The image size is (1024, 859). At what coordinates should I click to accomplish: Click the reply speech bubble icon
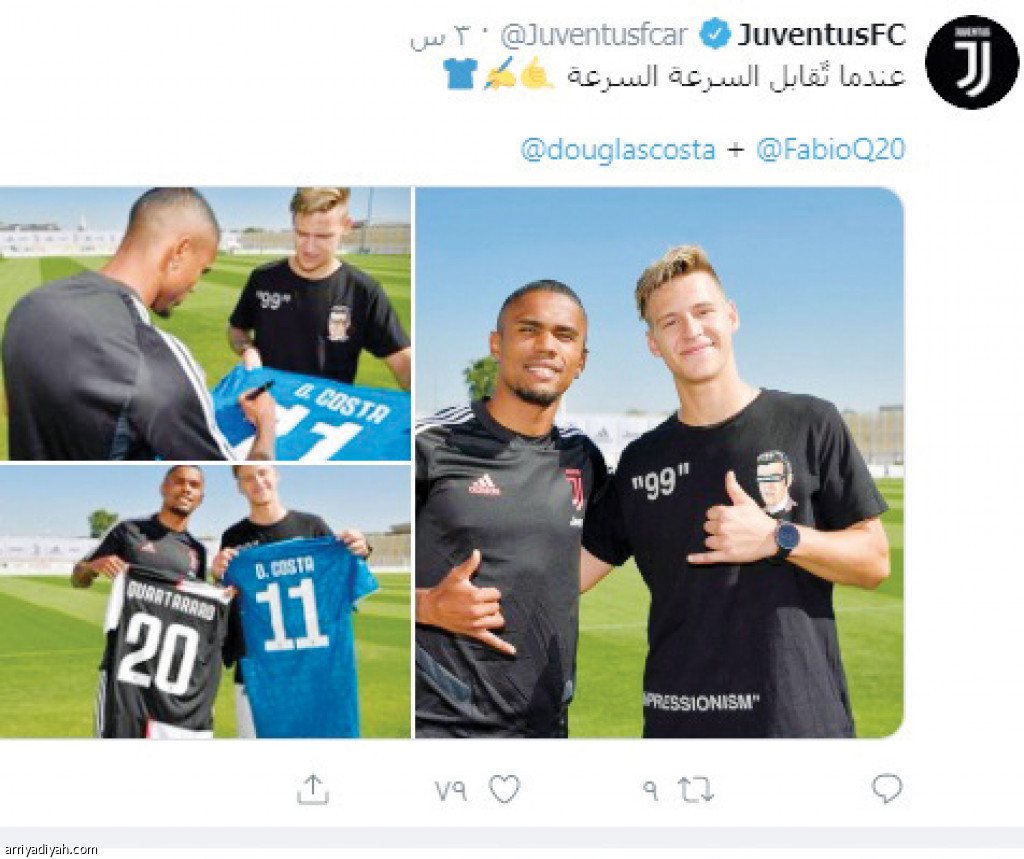(x=887, y=788)
